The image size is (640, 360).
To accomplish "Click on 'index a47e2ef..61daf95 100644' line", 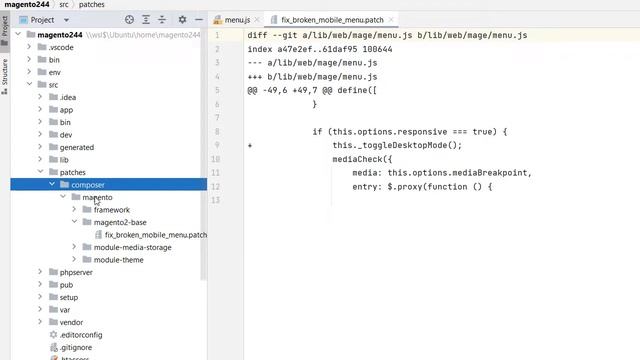I will 320,49.
